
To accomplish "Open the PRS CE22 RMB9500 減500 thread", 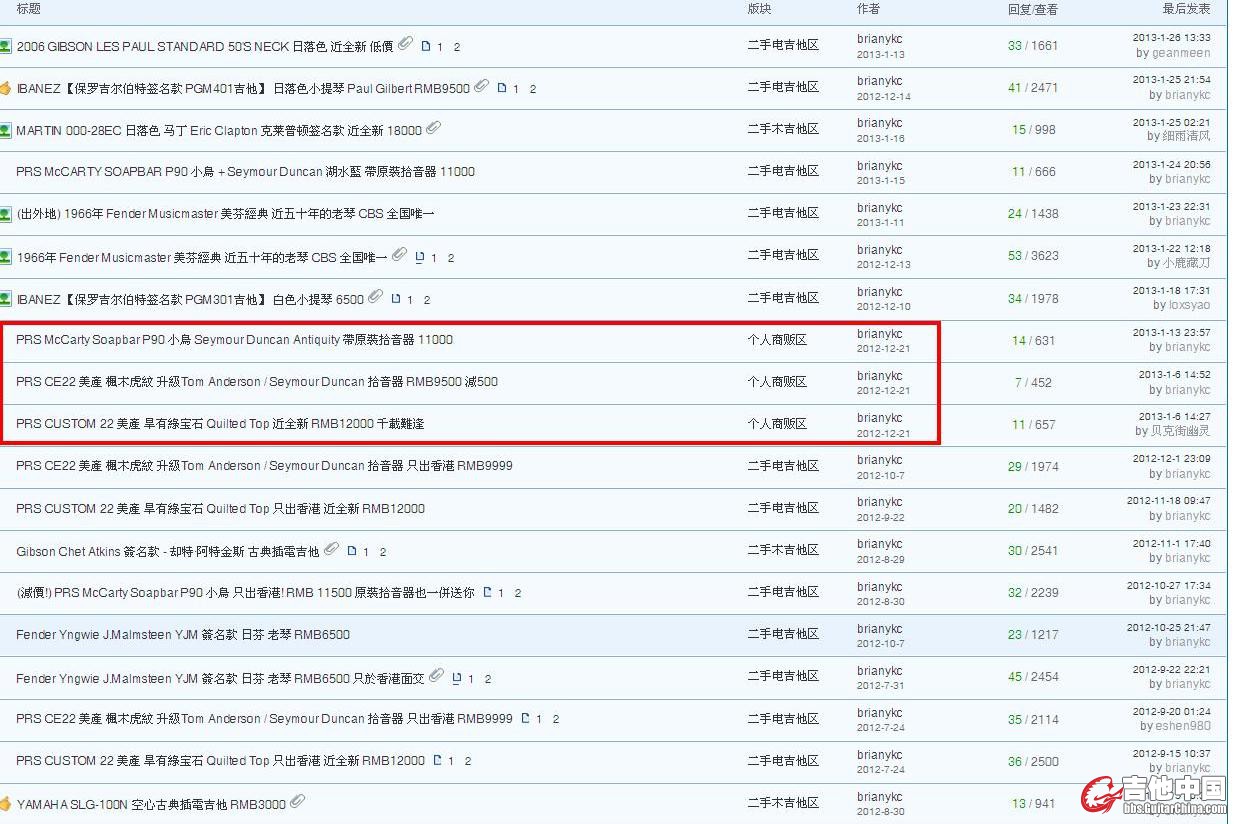I will [x=257, y=382].
